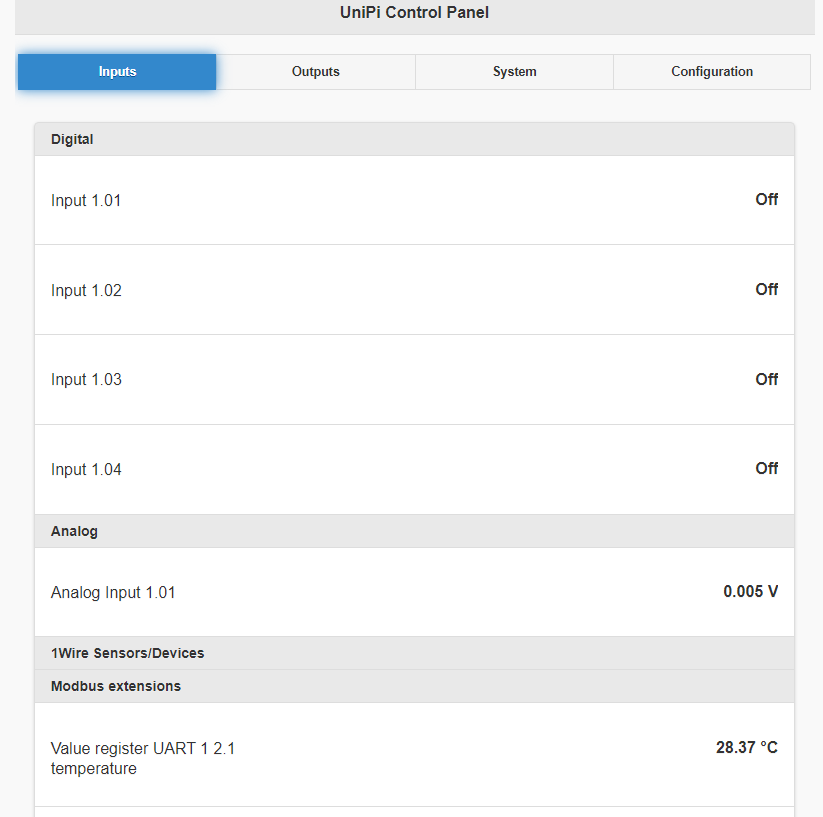The height and width of the screenshot is (817, 823).
Task: Collapse the Modbus extensions header
Action: [116, 687]
